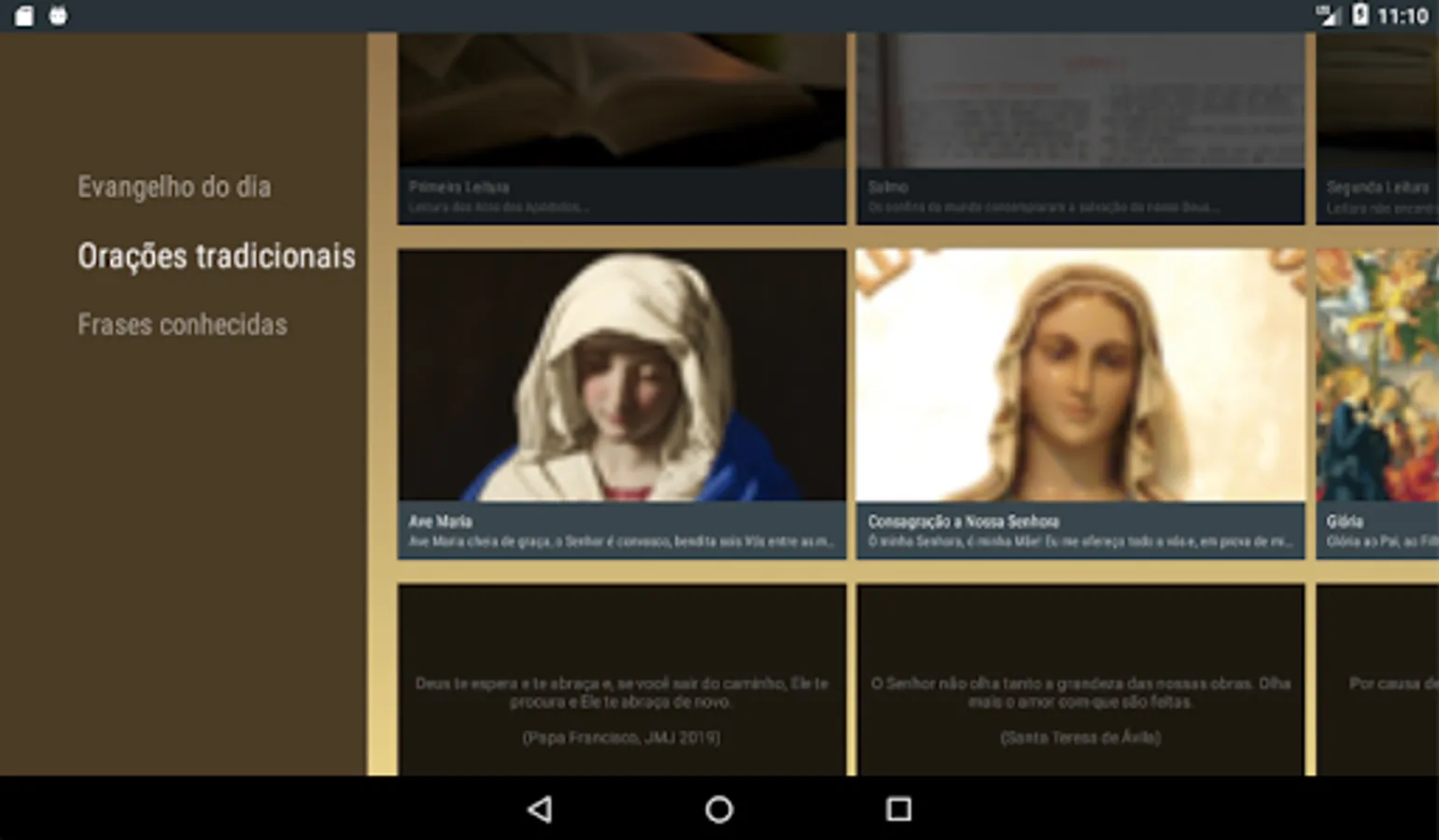Open the Salmo reading card
The image size is (1439, 840).
[x=1080, y=129]
